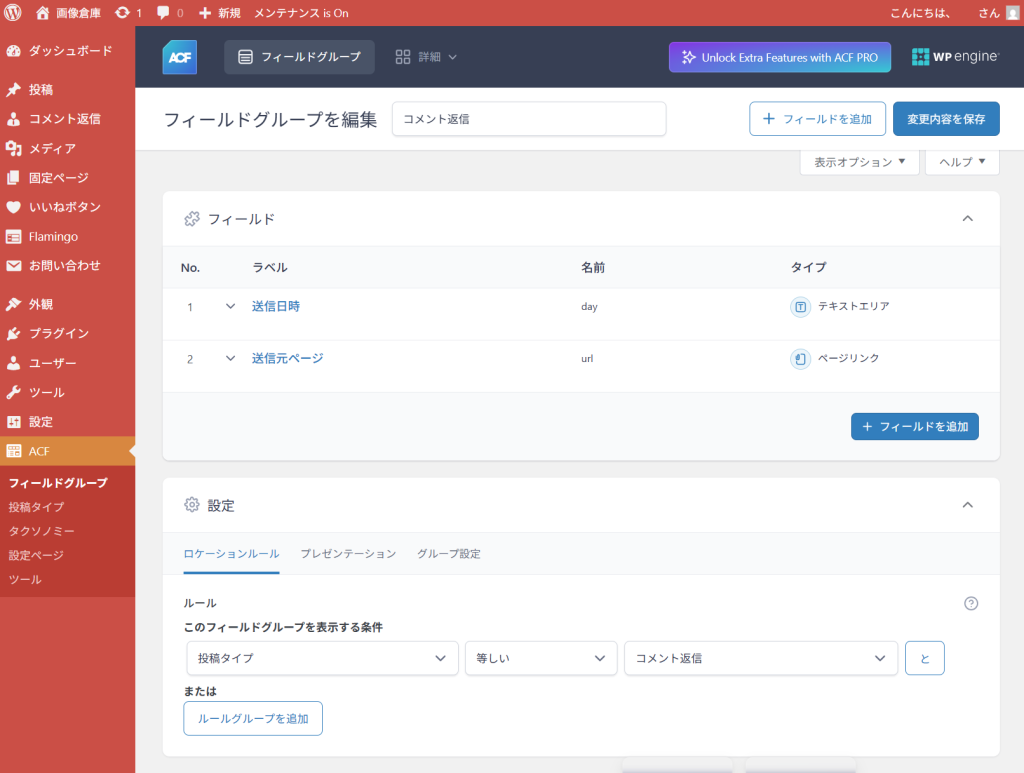Viewport: 1024px width, 773px height.
Task: Open the 表示オプション dropdown
Action: click(x=859, y=161)
